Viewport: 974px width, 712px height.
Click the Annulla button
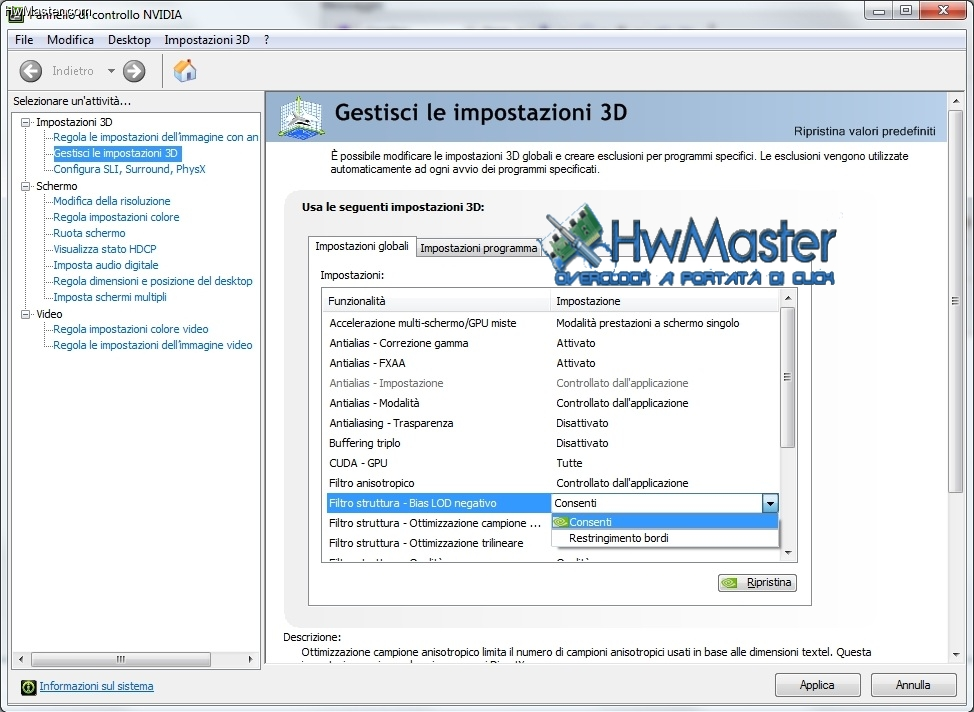[x=913, y=685]
